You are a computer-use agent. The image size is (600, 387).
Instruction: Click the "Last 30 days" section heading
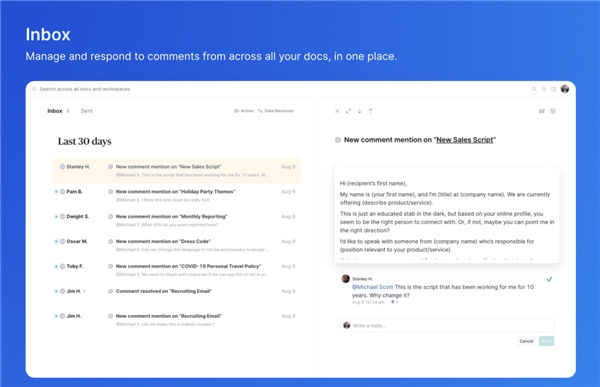[85, 142]
